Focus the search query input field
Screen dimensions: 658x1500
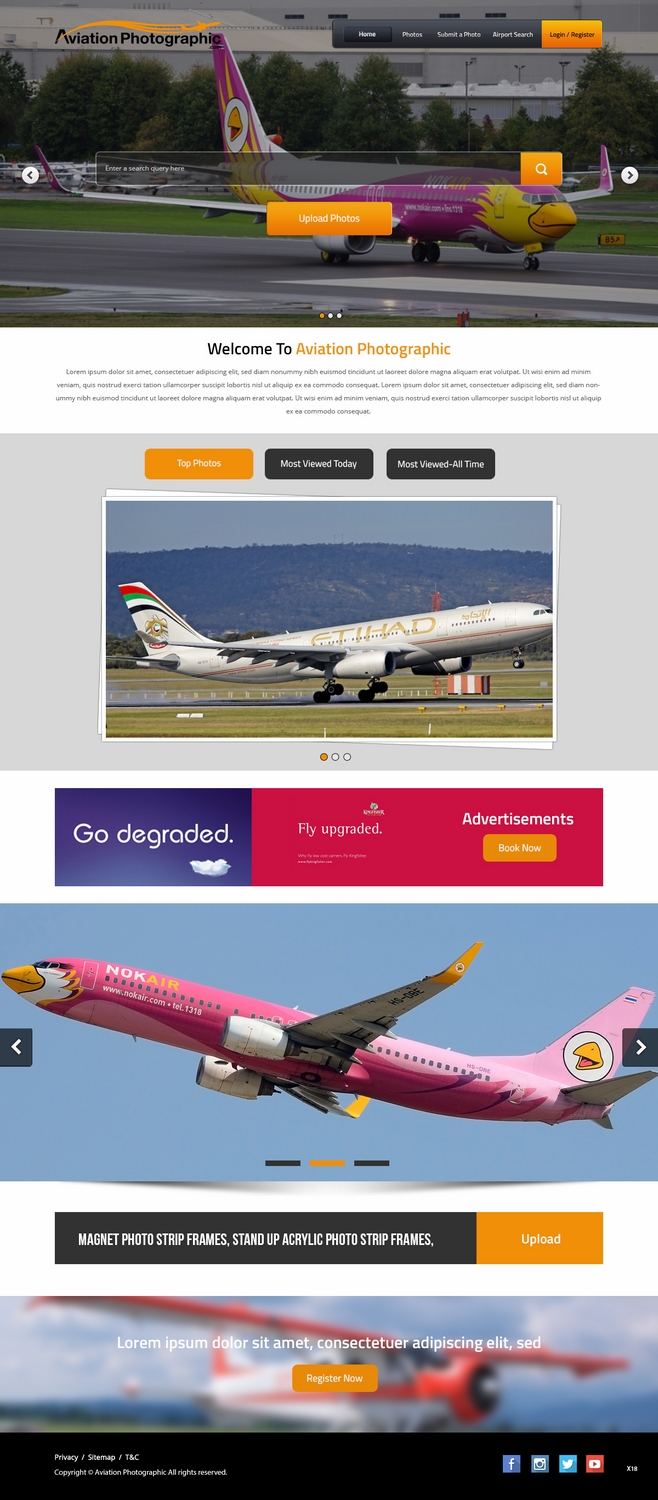[308, 169]
